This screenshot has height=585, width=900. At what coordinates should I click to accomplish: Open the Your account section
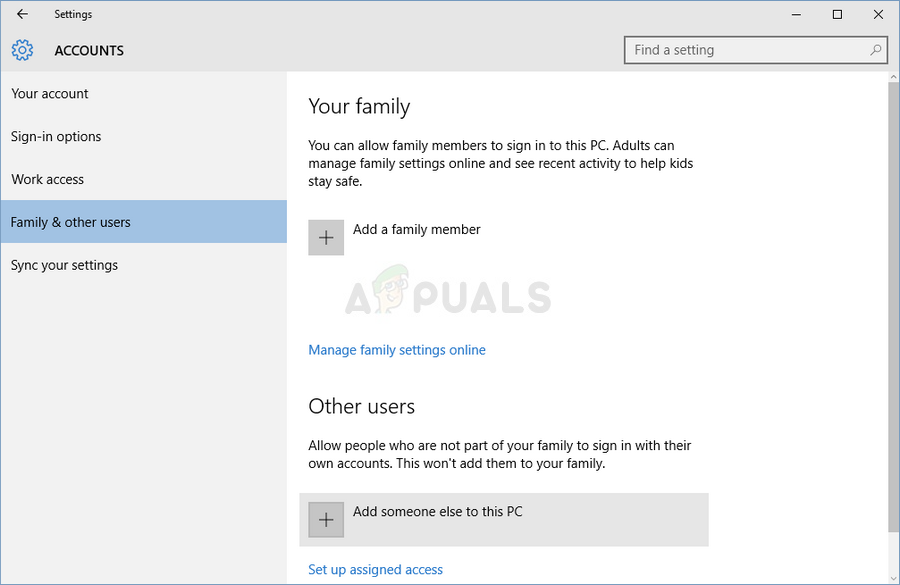click(x=50, y=94)
